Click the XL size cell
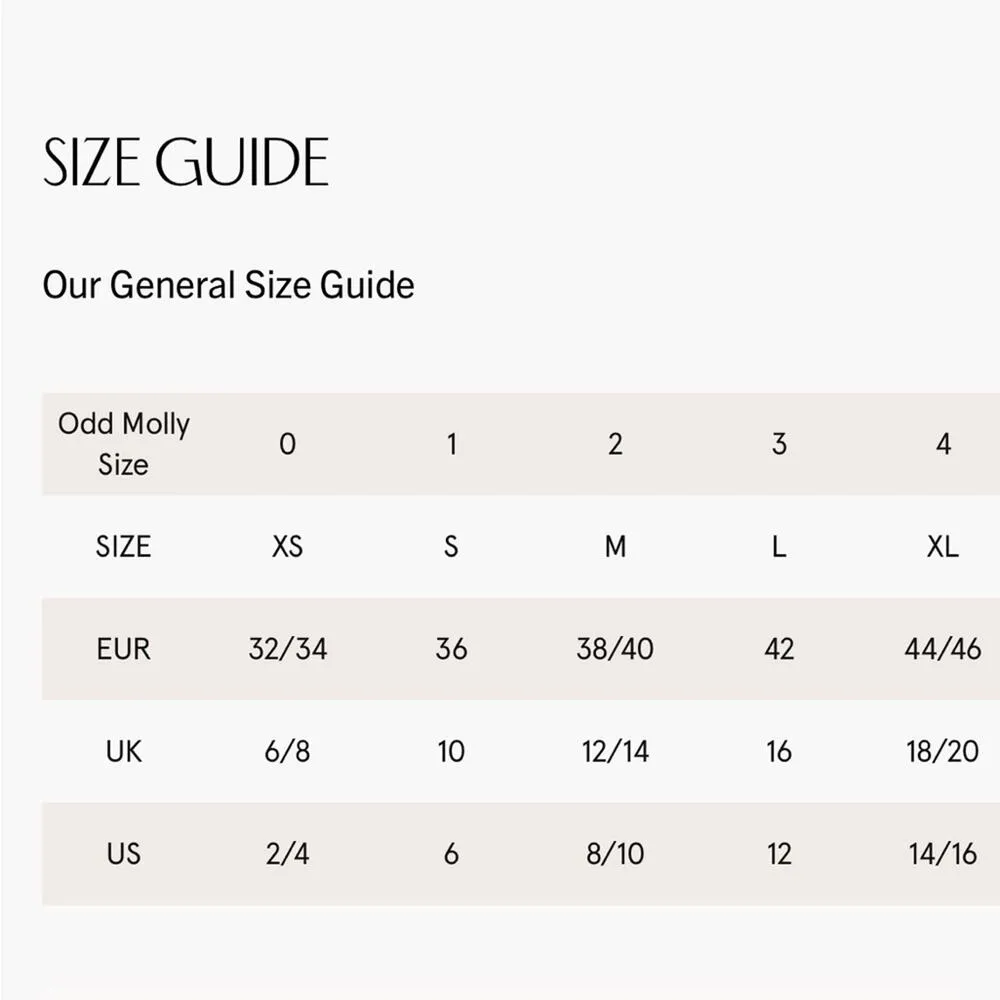 (943, 546)
